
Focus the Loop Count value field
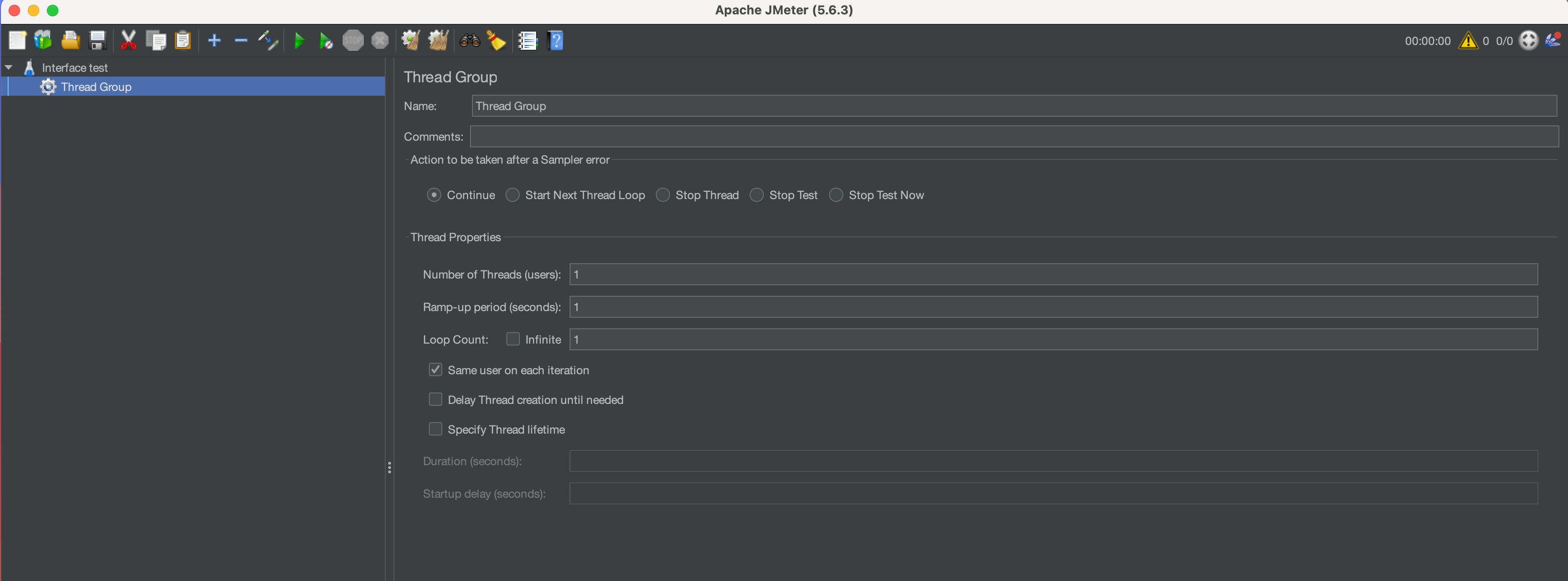tap(1053, 339)
